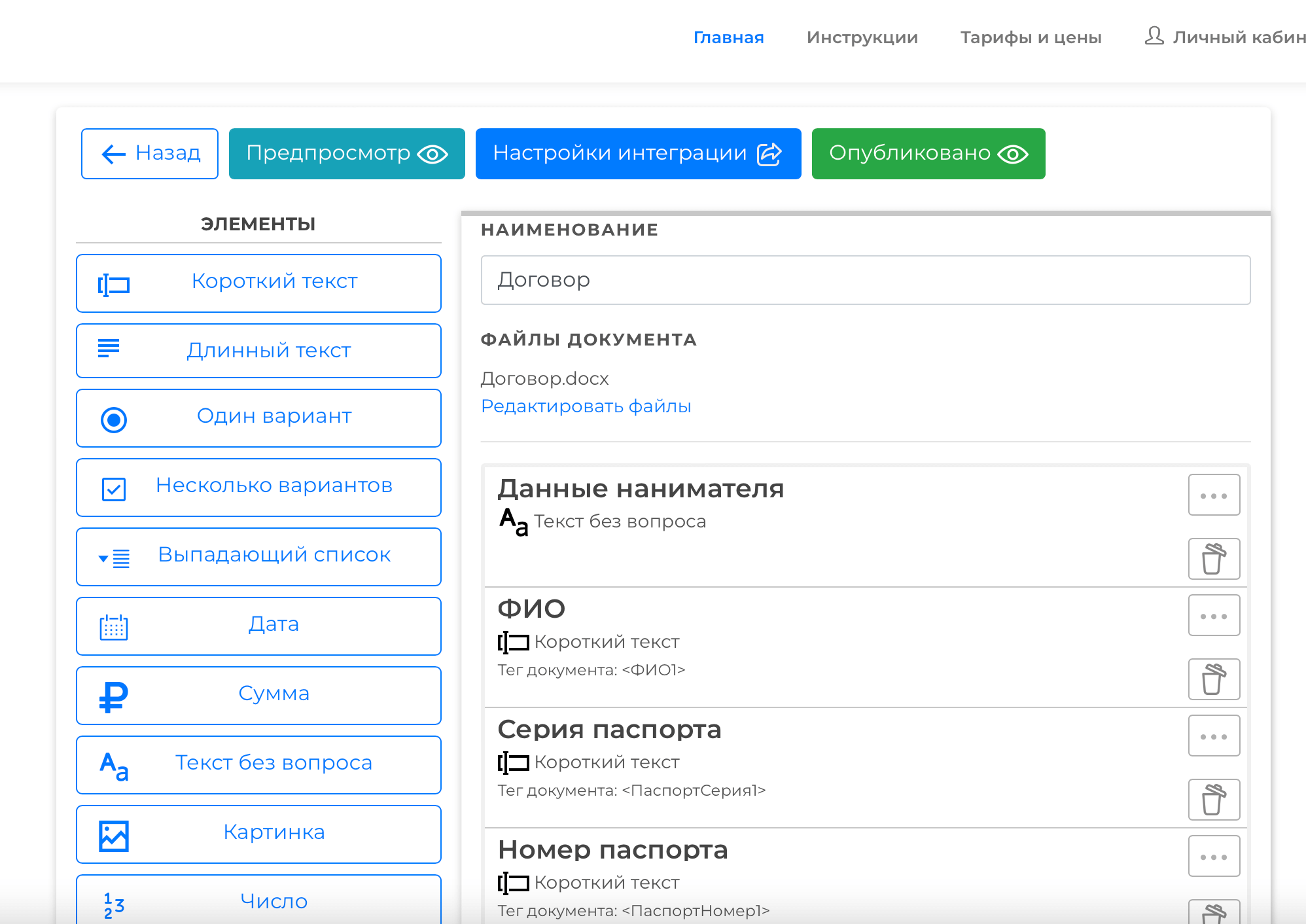The width and height of the screenshot is (1306, 924).
Task: Open options menu for Номер паспорта
Action: [1214, 857]
